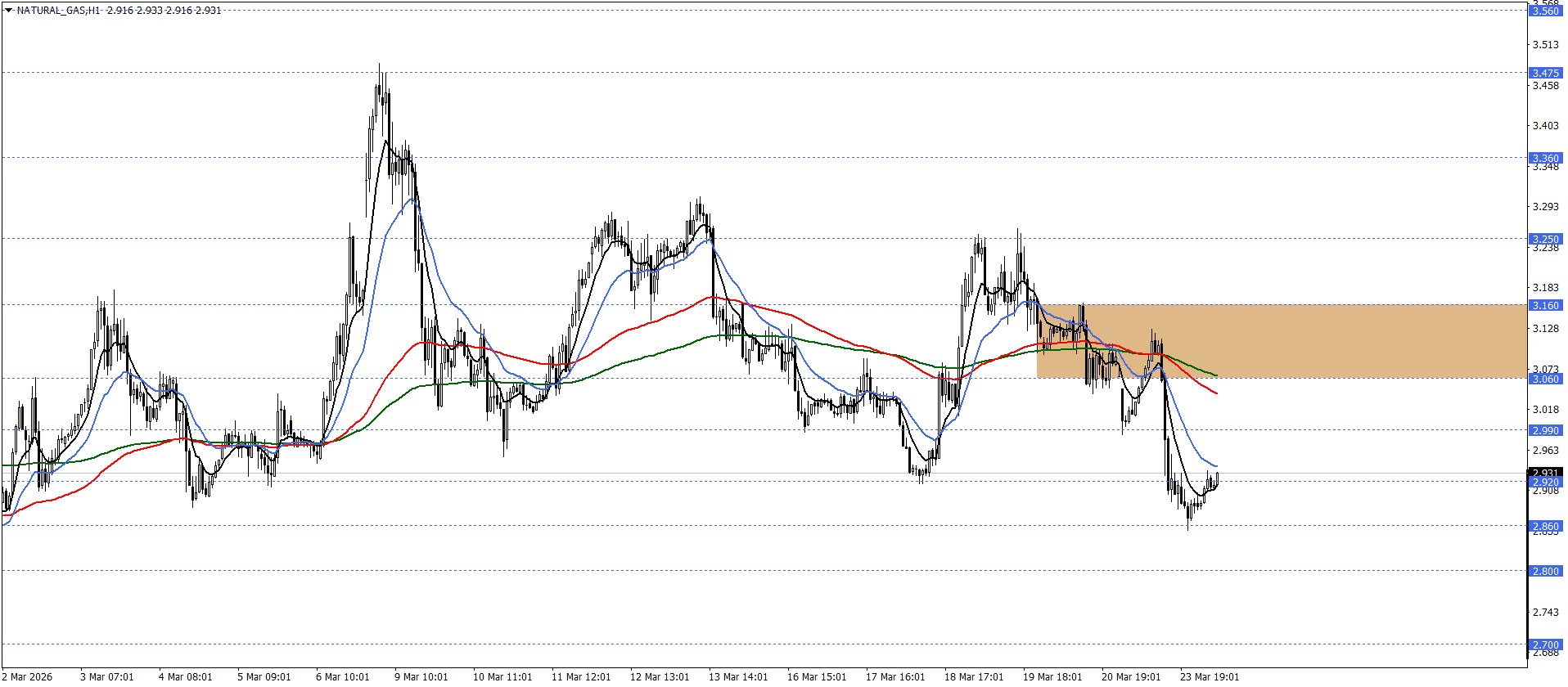This screenshot has width=1568, height=687.
Task: Click the 23 Mar 19:01 time label
Action: click(1210, 676)
